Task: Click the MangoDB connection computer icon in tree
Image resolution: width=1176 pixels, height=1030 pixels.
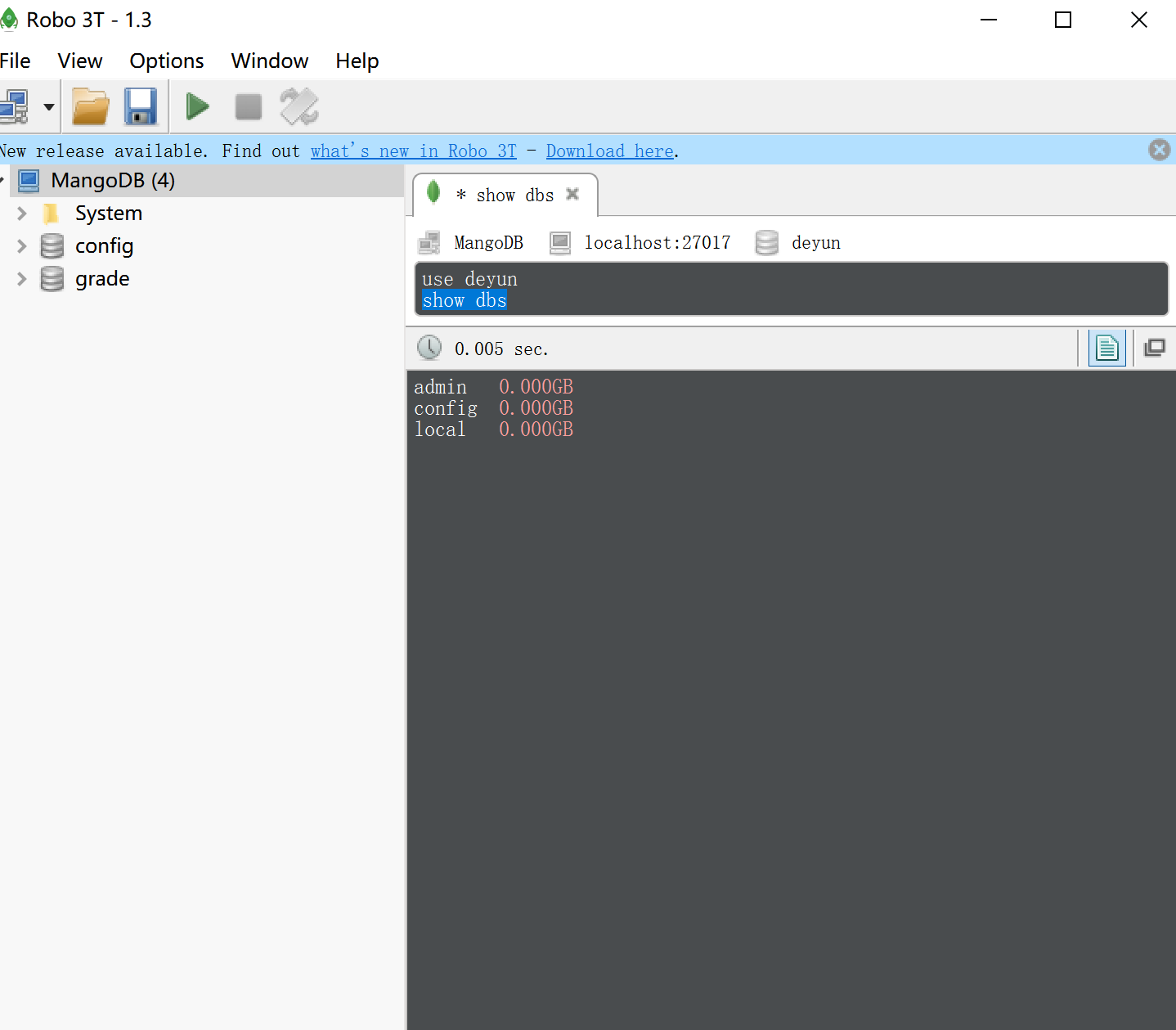Action: [x=29, y=181]
